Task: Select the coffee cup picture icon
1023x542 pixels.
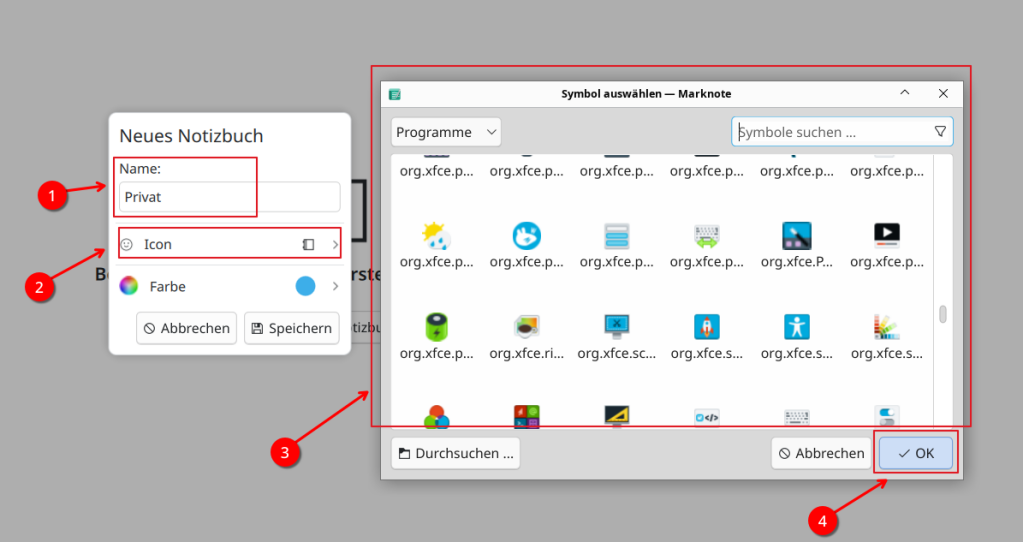Action: tap(526, 327)
